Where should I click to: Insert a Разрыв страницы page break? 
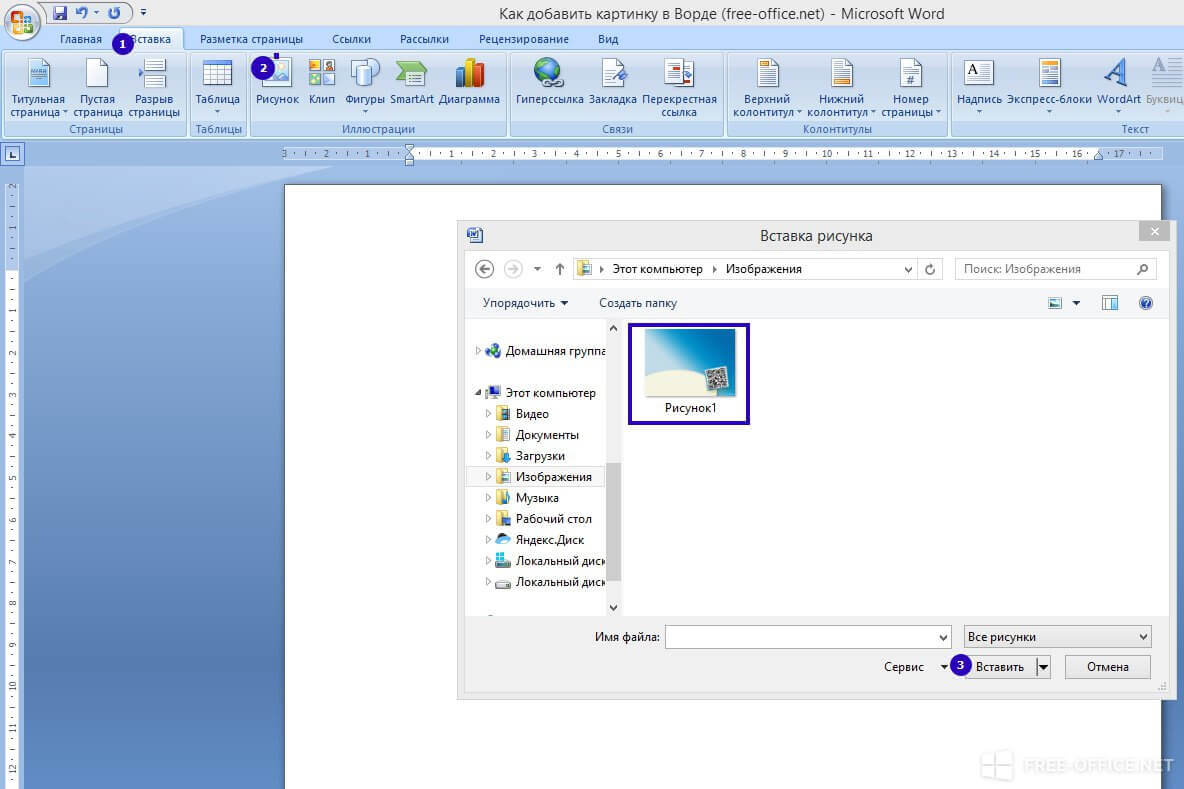[154, 88]
